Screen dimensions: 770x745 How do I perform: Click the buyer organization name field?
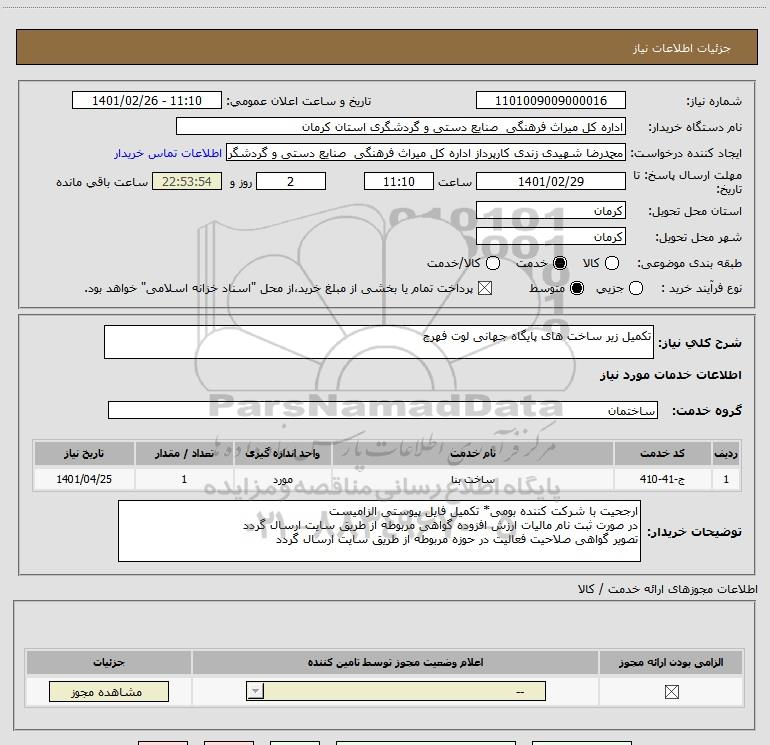[x=401, y=127]
